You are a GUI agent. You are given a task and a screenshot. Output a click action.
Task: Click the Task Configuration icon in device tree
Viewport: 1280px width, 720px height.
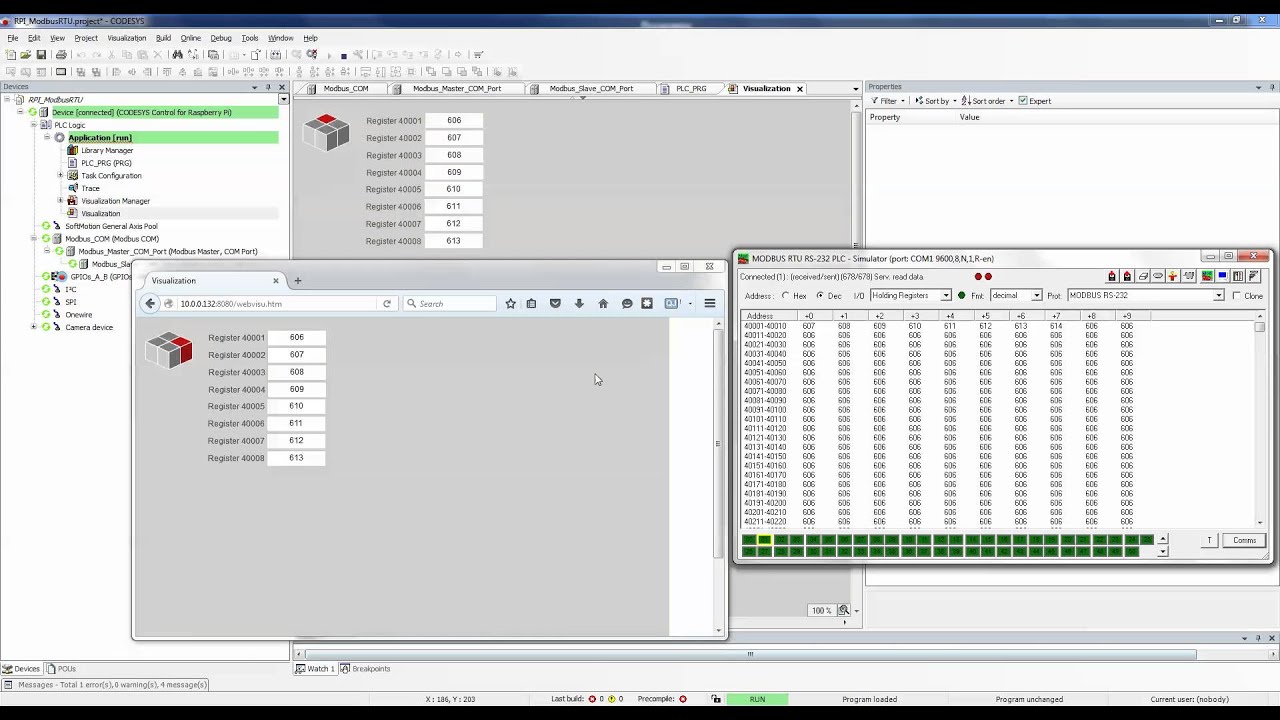click(72, 175)
